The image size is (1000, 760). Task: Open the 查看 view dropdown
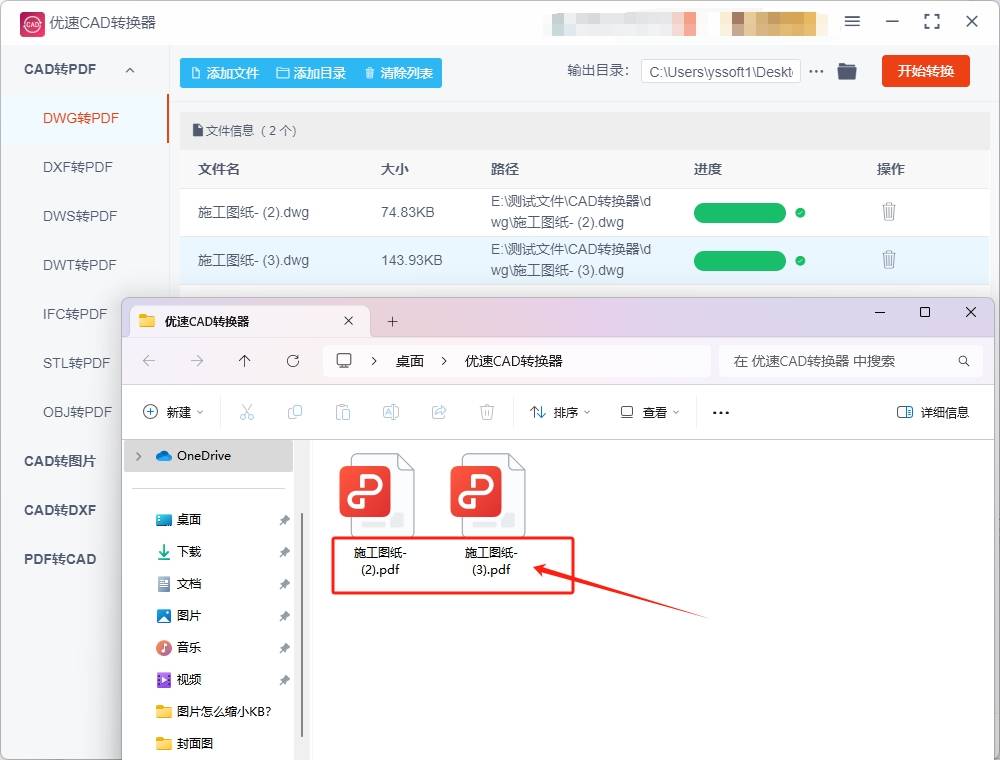pyautogui.click(x=648, y=411)
